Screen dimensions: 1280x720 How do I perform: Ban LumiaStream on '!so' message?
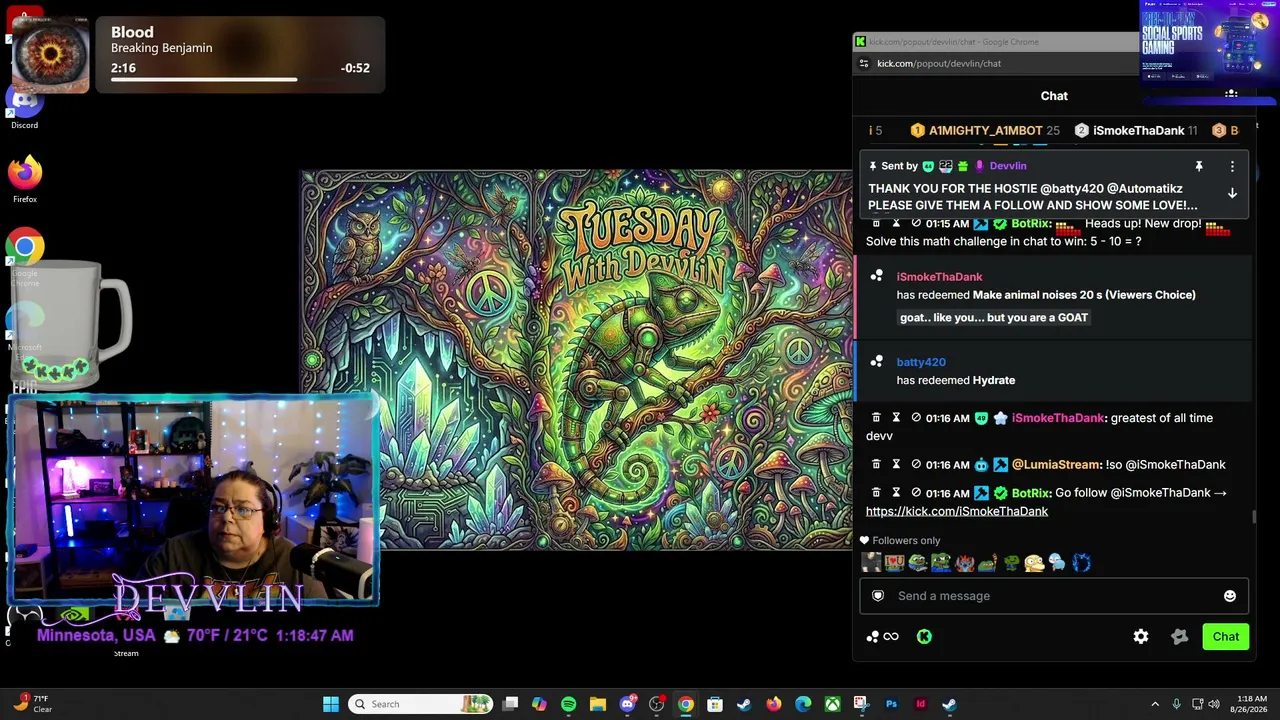[x=916, y=464]
